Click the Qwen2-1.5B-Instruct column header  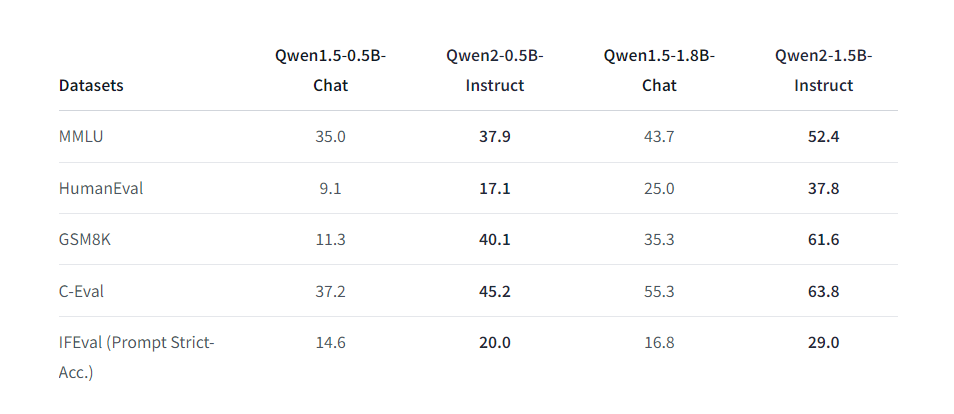(823, 70)
